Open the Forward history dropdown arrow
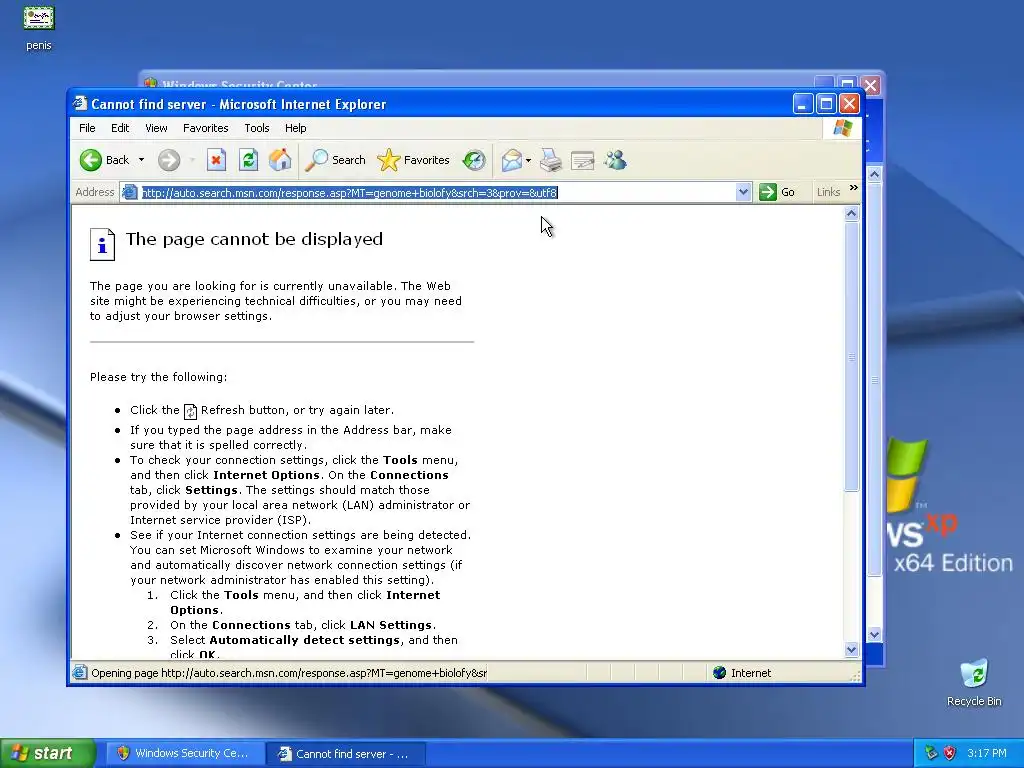 click(x=192, y=160)
